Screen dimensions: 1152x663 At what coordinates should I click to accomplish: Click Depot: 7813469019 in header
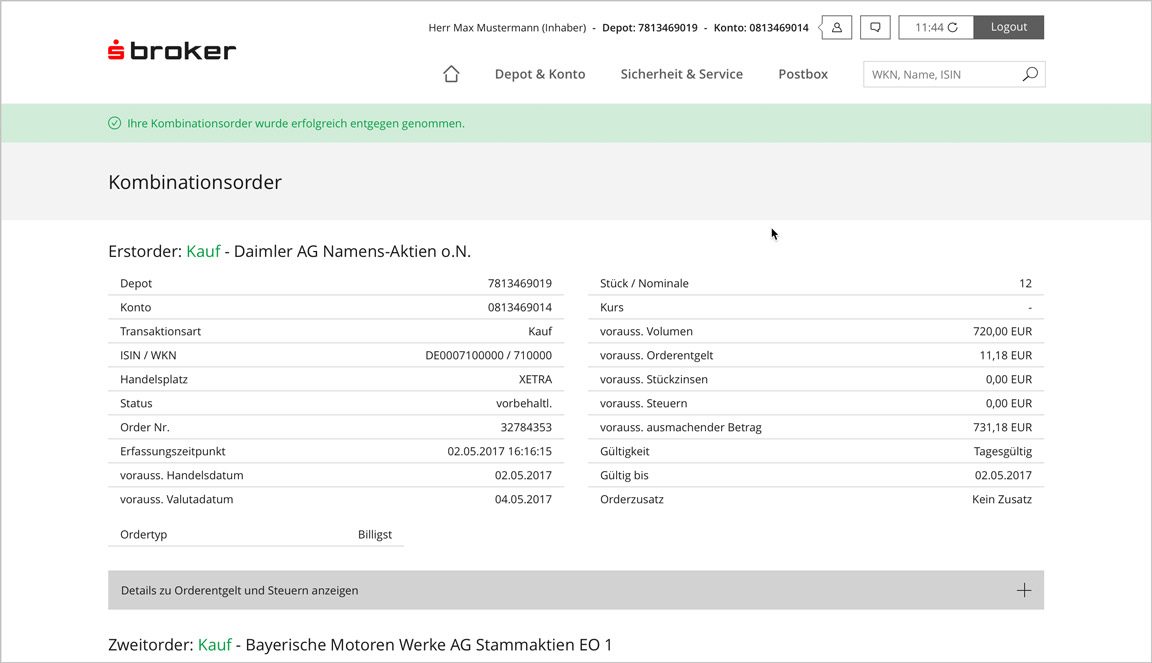[649, 28]
